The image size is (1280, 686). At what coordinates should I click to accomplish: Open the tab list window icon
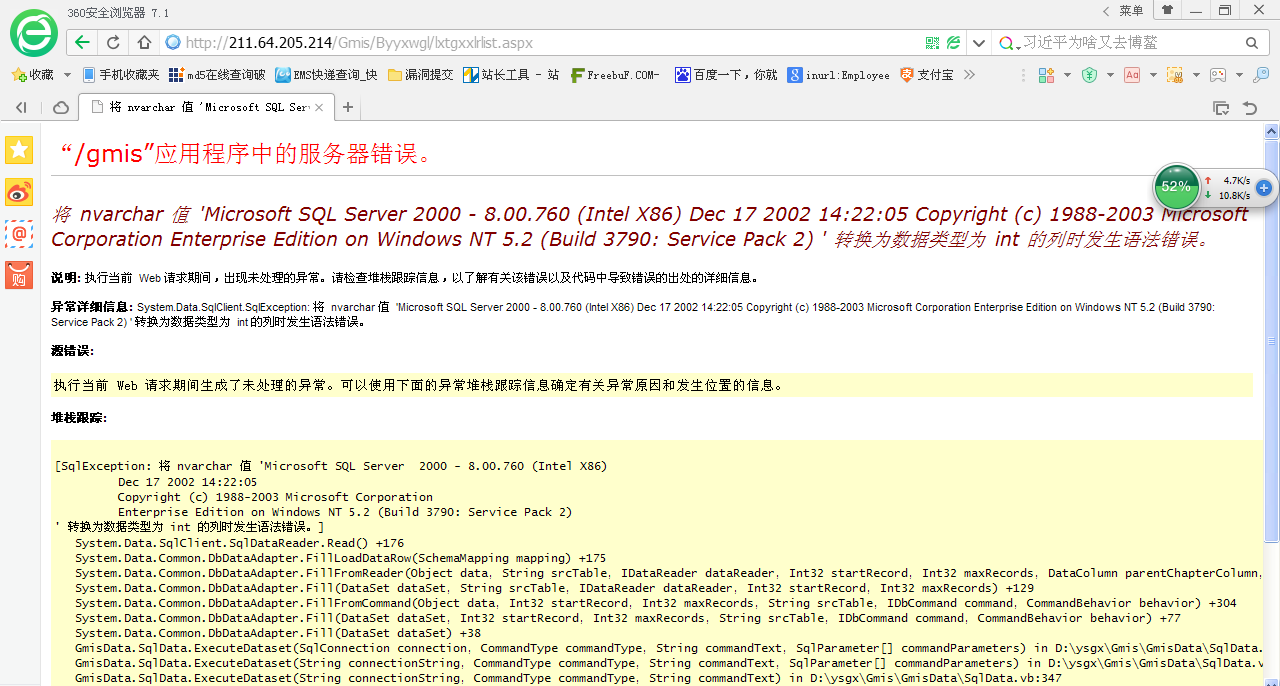tap(1221, 107)
